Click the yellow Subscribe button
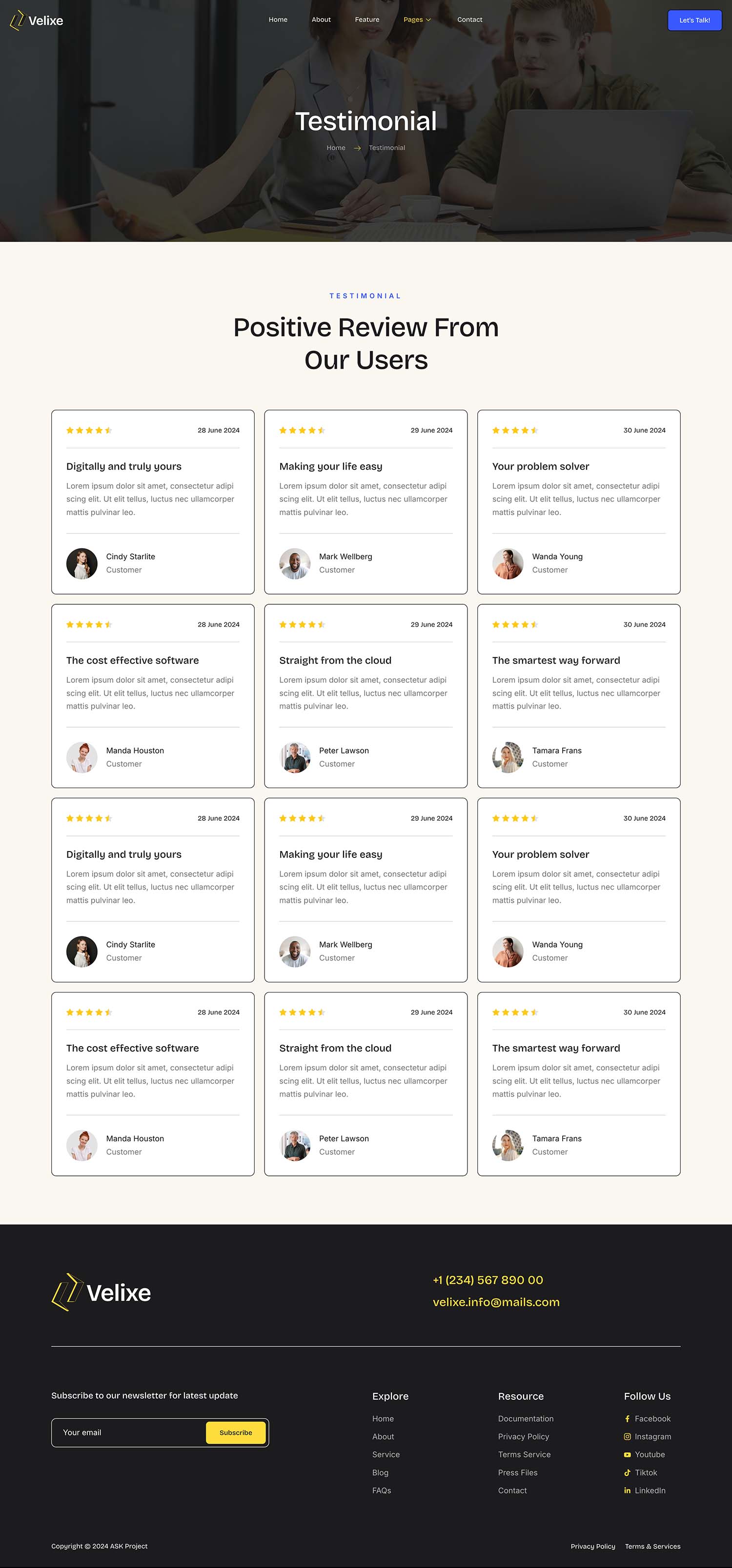This screenshot has width=732, height=1568. point(236,1432)
